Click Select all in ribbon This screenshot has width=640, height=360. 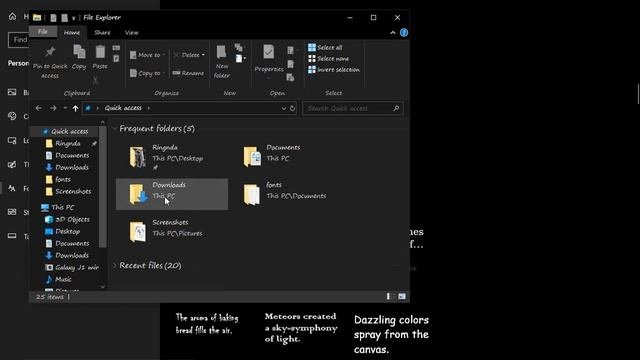[325, 47]
